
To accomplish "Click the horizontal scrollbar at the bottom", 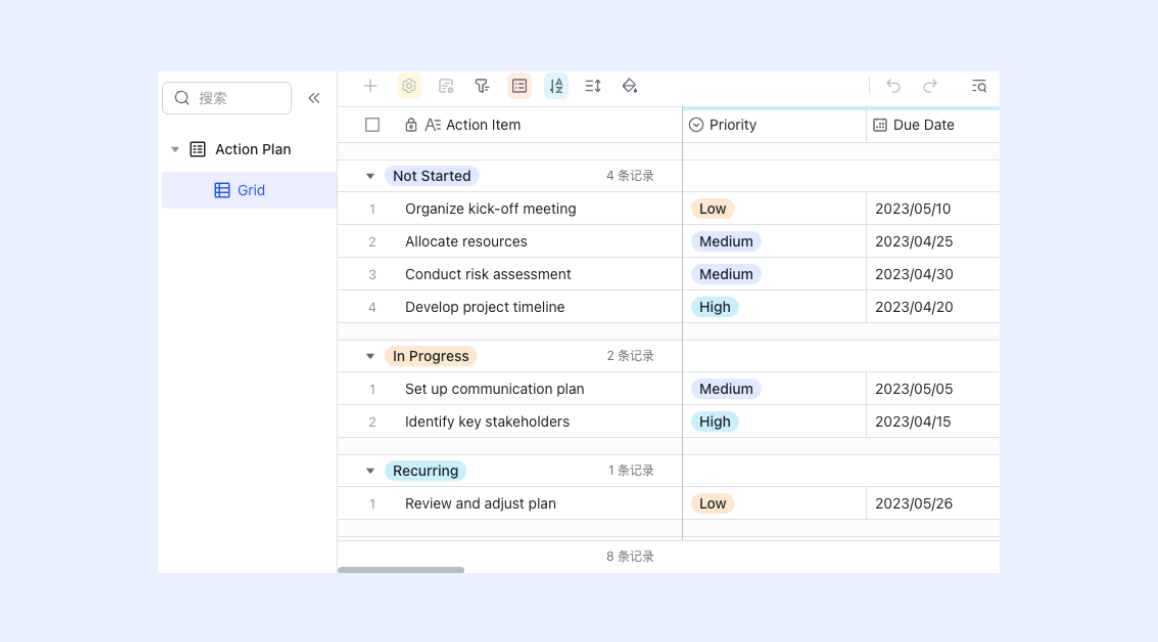I will [401, 570].
